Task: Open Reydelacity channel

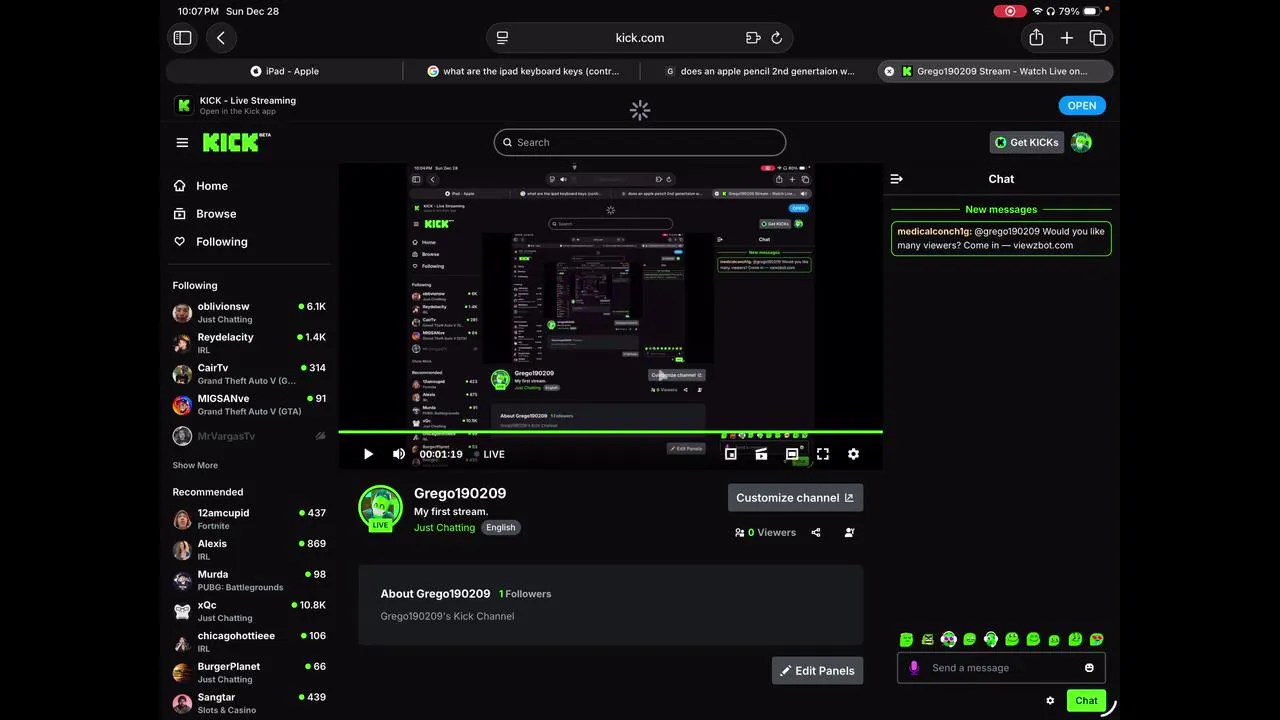Action: (249, 343)
